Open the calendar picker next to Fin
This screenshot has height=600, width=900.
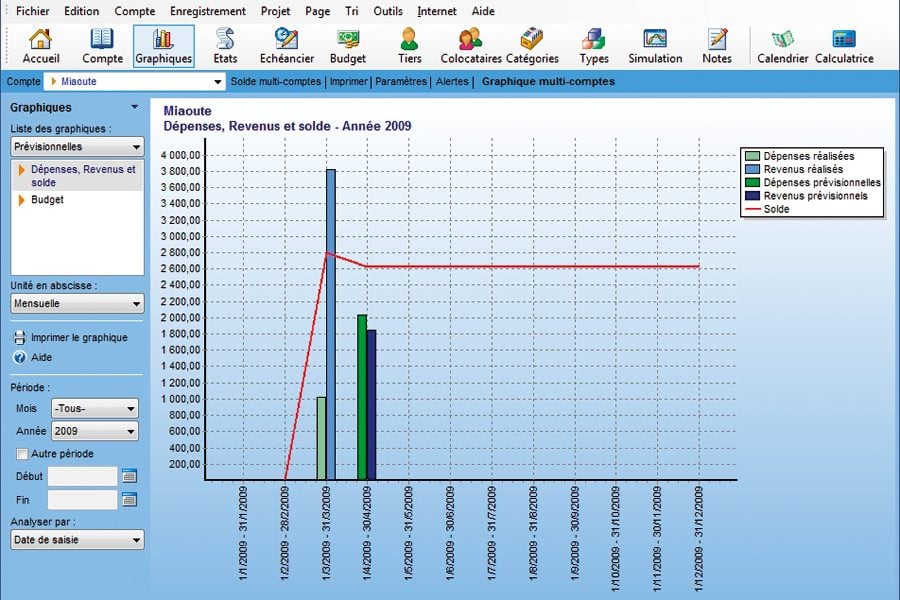pyautogui.click(x=130, y=500)
